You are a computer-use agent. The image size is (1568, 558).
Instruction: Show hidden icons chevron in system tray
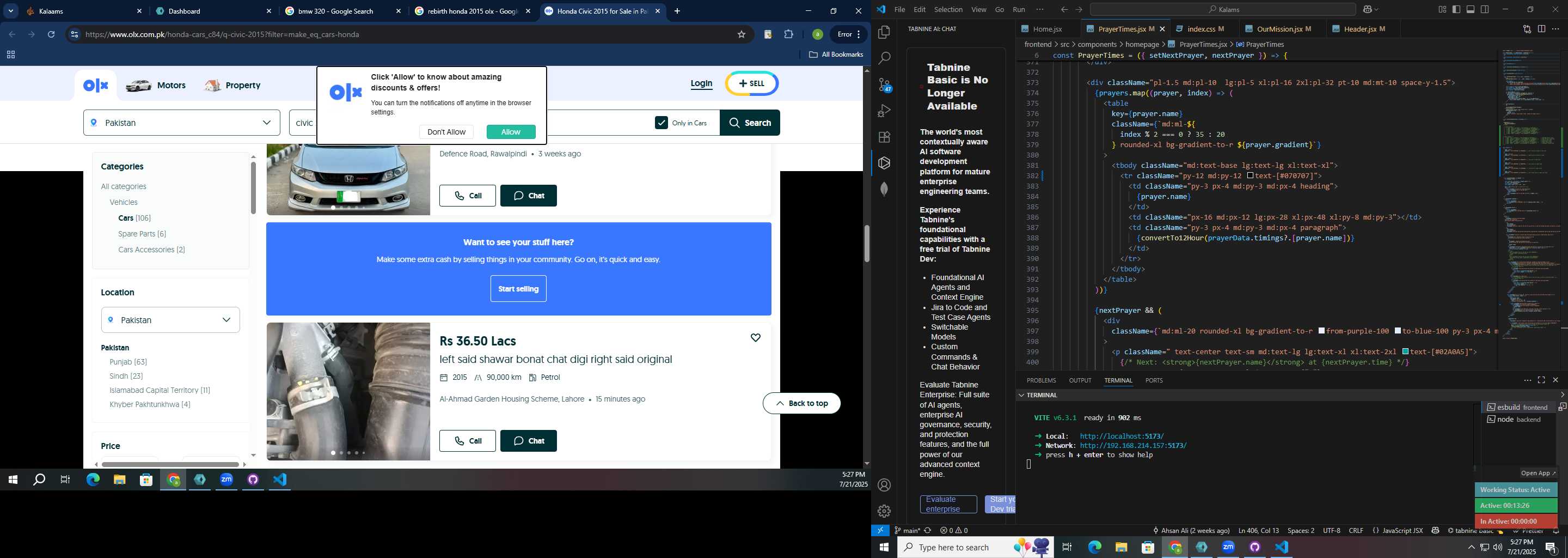1471,547
